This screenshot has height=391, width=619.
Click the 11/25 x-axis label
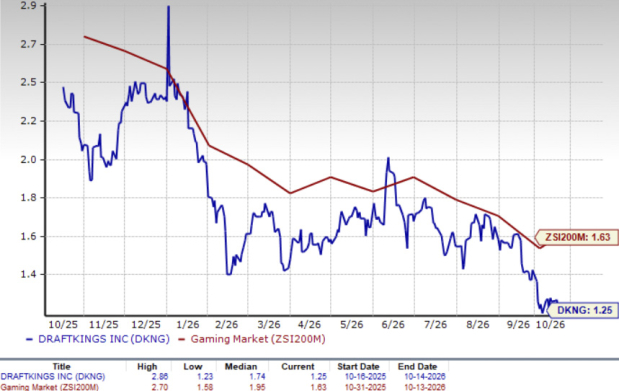click(104, 325)
